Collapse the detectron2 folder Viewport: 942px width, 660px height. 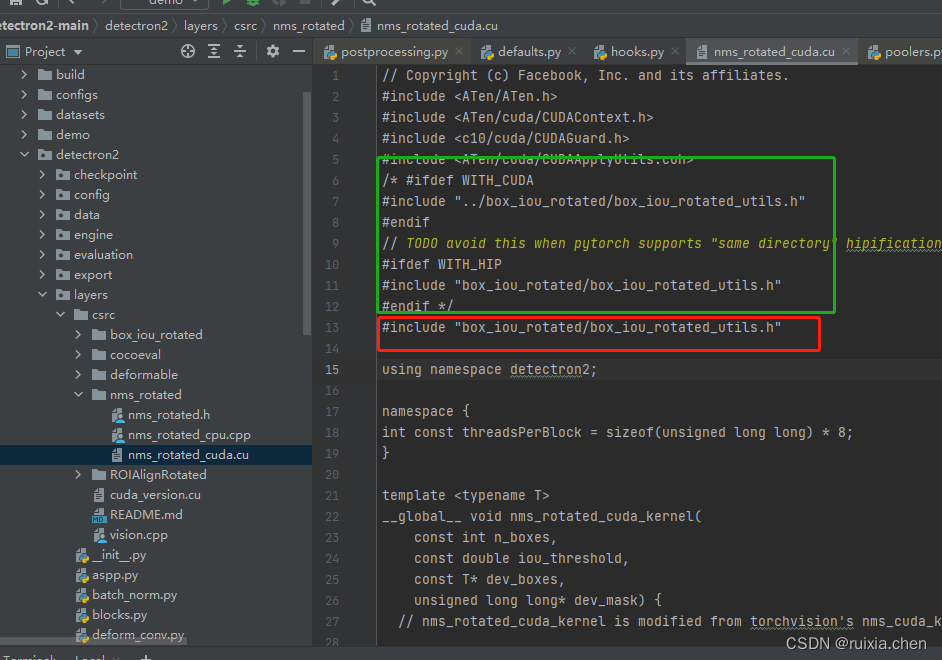pos(24,154)
